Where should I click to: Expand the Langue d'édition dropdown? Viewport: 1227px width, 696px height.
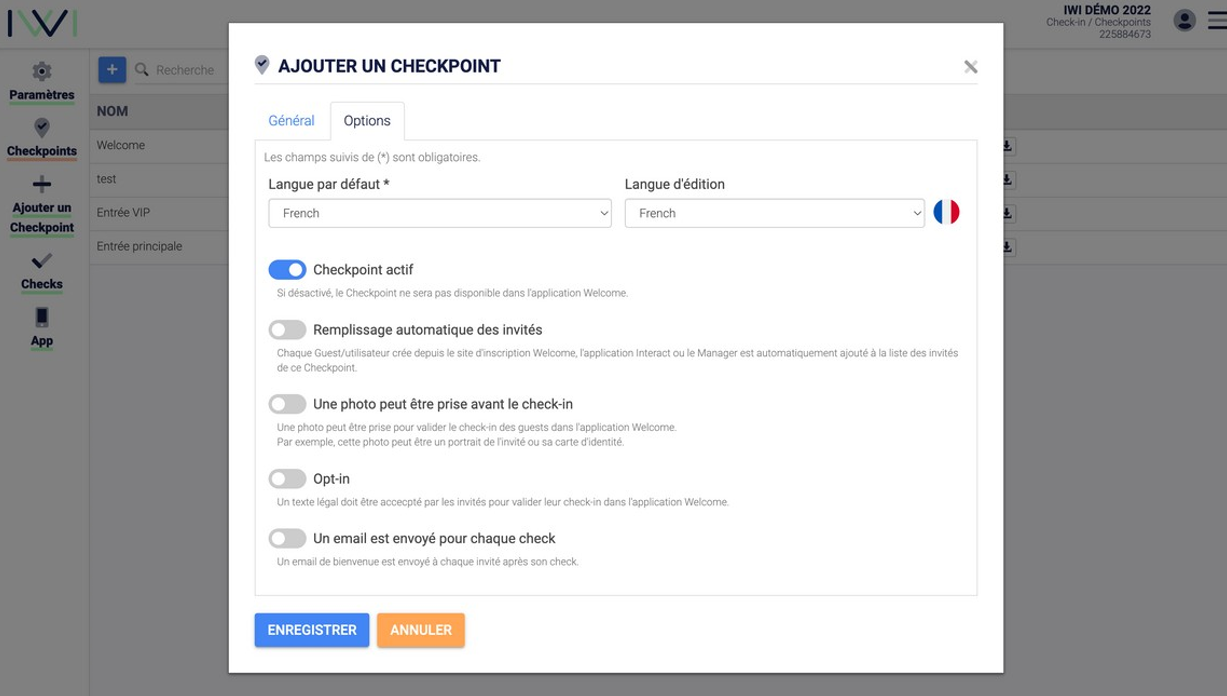pos(775,213)
